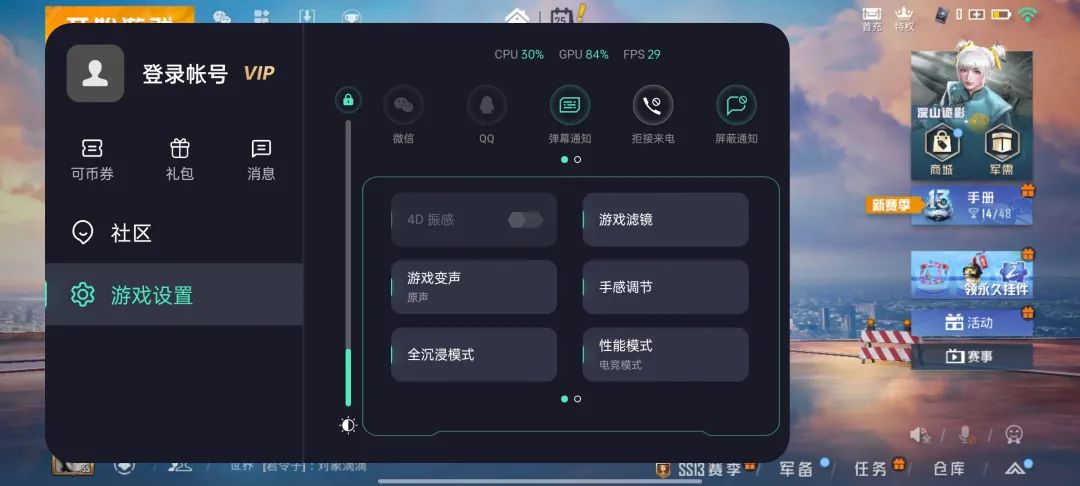
Task: Select 登录帐号 to log in
Action: 185,74
